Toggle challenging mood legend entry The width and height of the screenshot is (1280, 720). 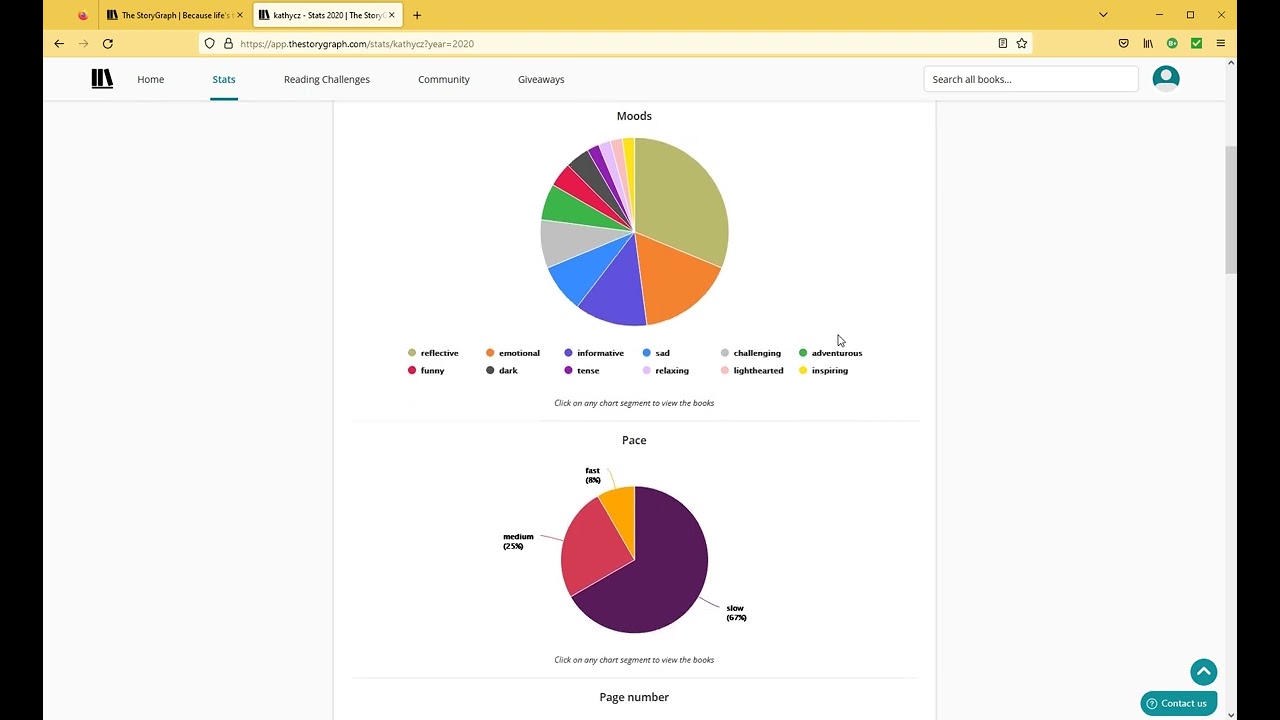pos(751,353)
